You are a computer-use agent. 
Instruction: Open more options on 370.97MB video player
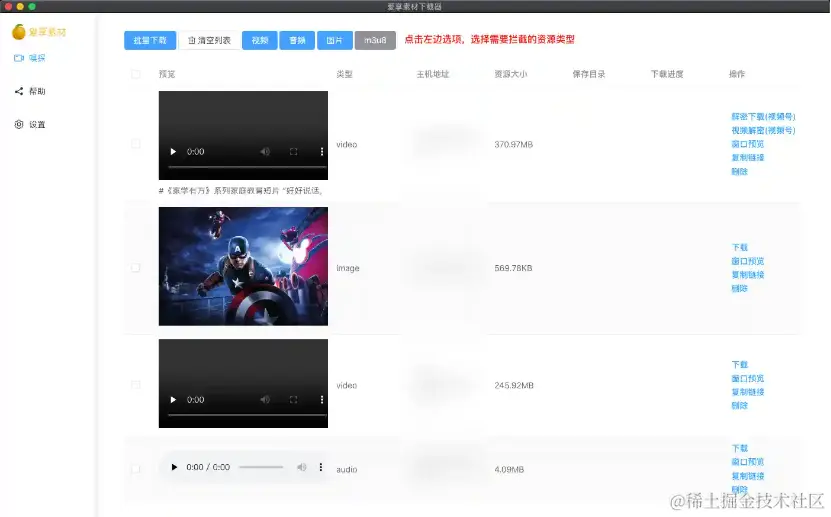coord(322,151)
